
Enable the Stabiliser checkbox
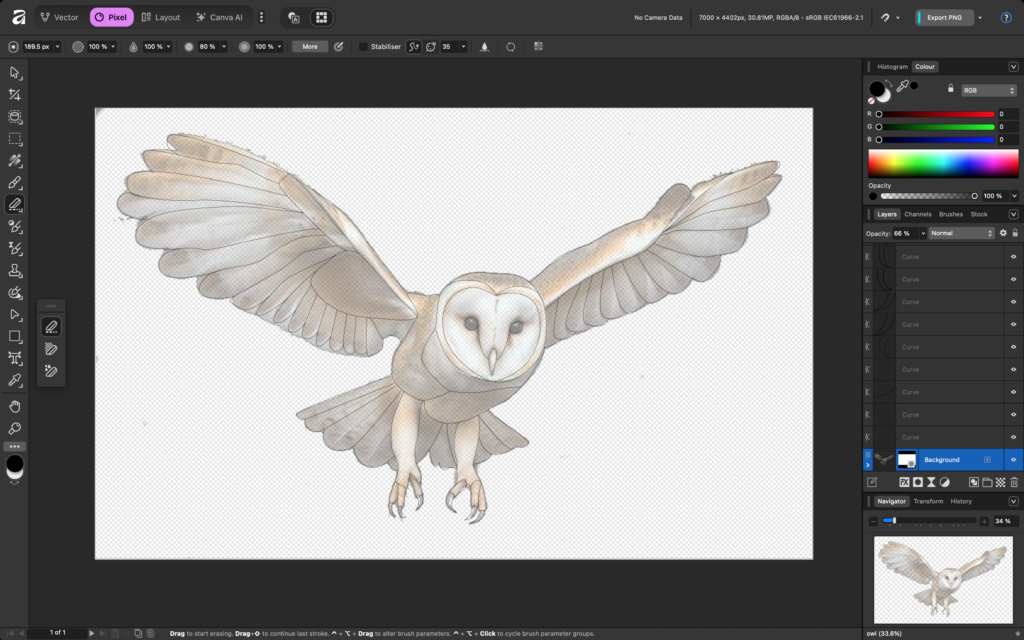click(363, 46)
